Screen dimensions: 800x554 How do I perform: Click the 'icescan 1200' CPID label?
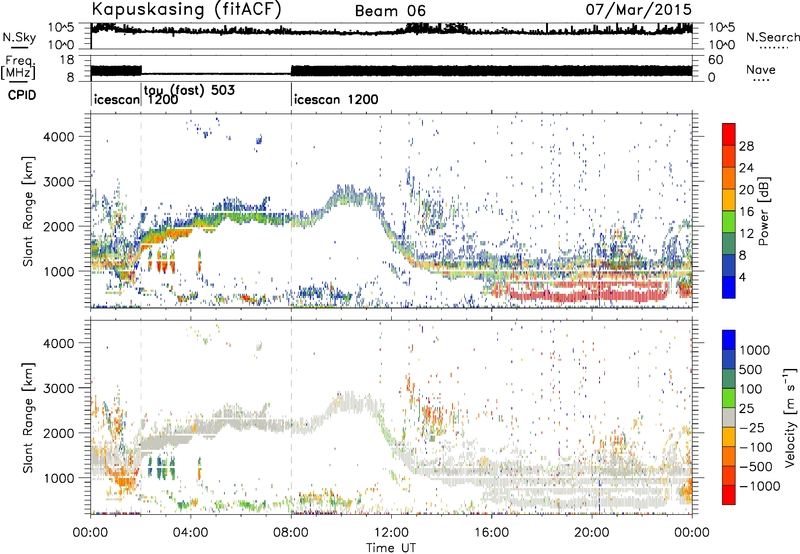[336, 99]
